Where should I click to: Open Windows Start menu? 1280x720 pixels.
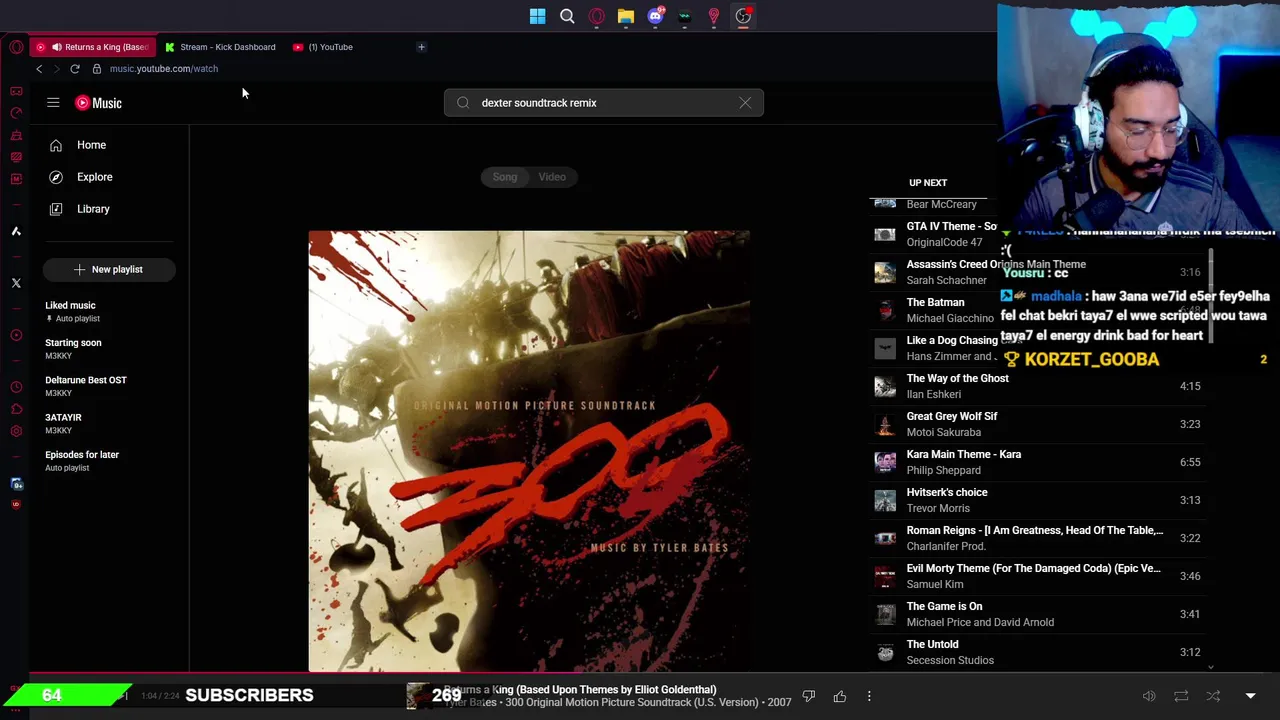[x=538, y=16]
